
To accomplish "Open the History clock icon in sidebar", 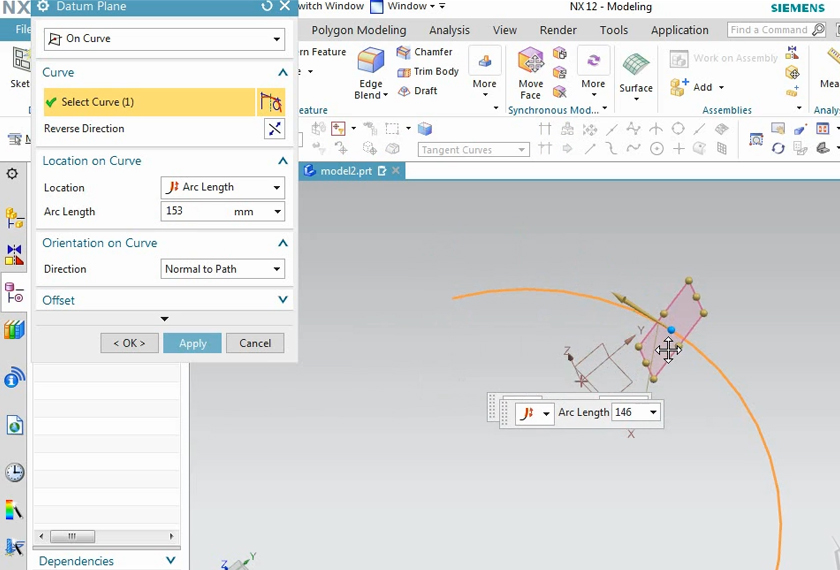I will pyautogui.click(x=14, y=472).
